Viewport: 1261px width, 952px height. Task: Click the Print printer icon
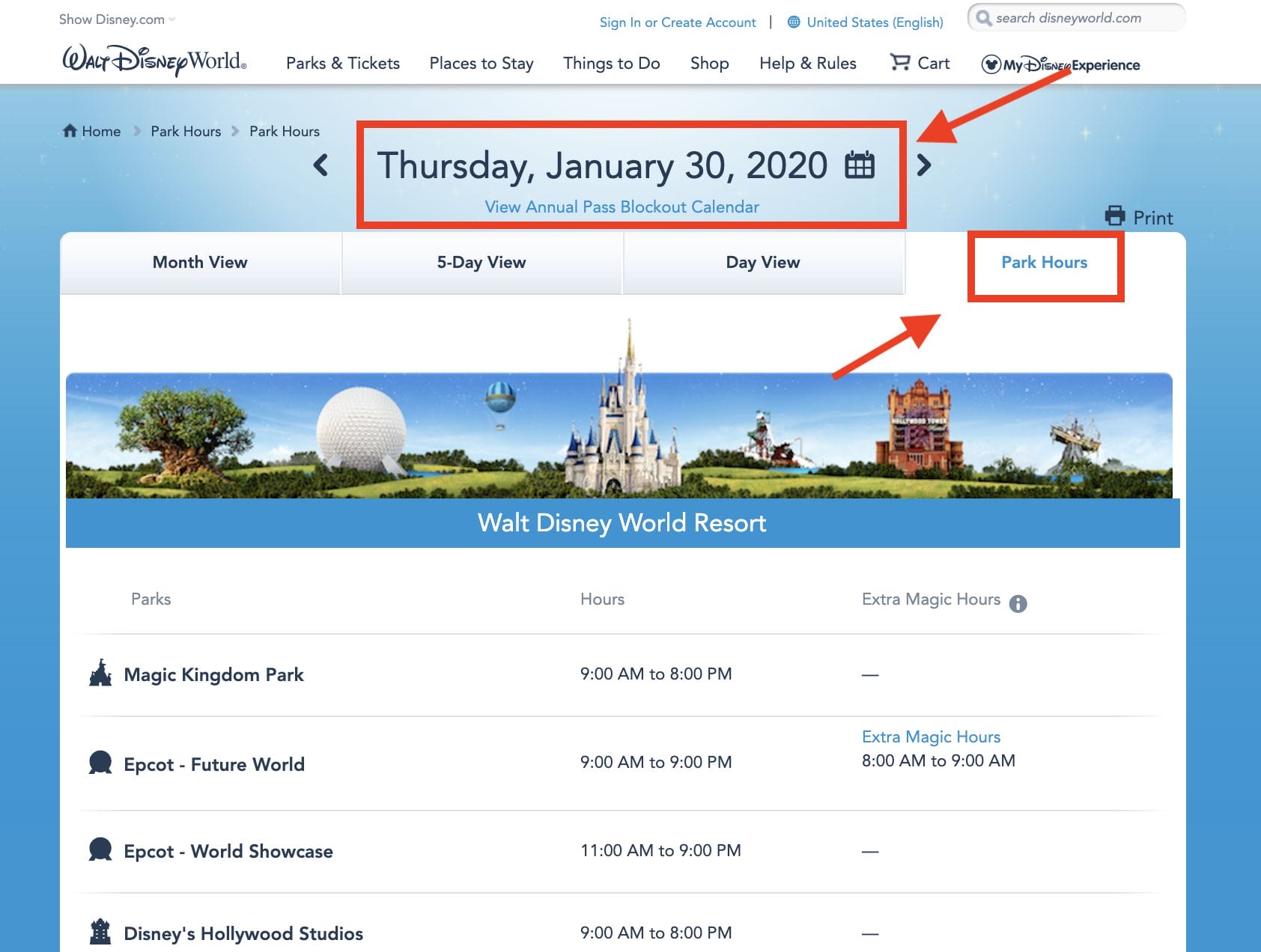[1115, 217]
